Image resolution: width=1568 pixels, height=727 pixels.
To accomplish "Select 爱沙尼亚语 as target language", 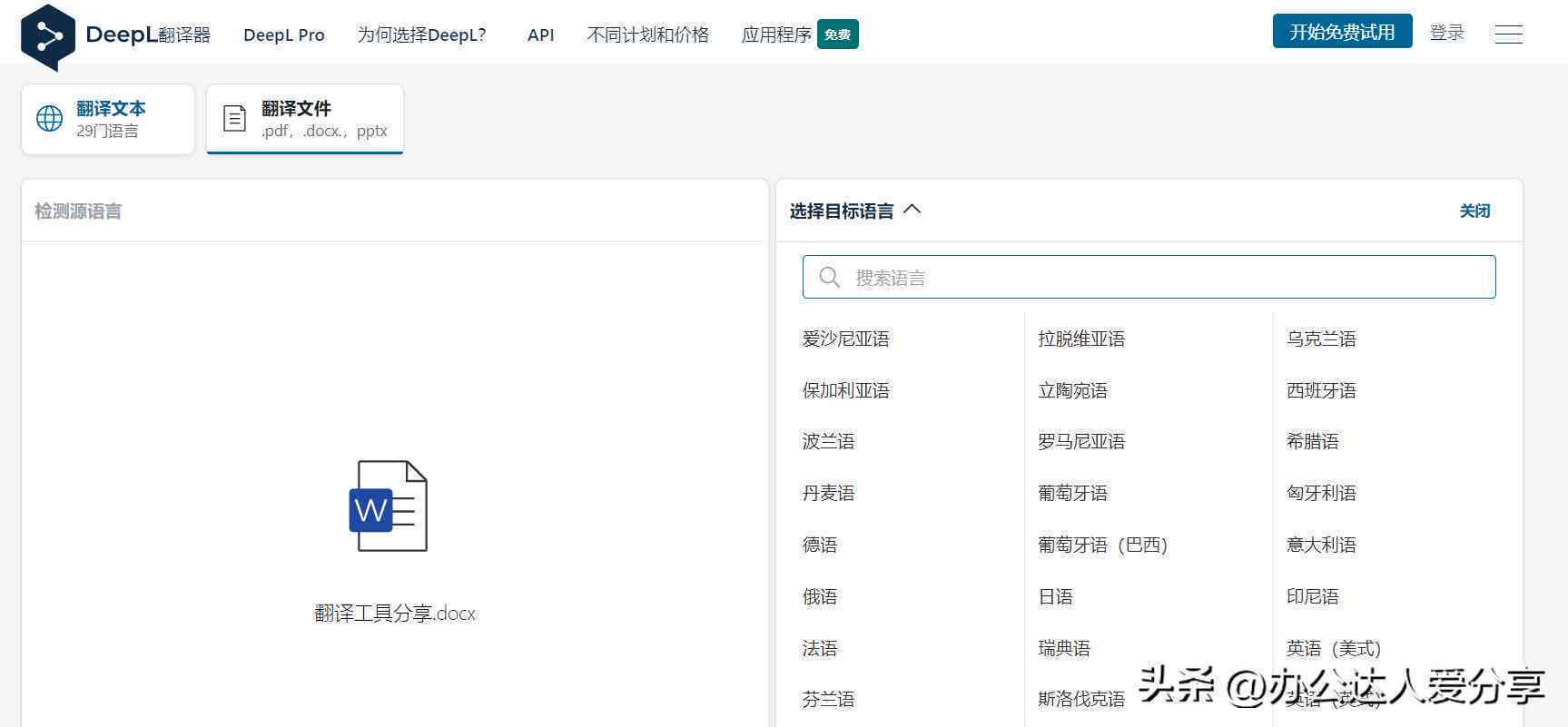I will (x=845, y=339).
